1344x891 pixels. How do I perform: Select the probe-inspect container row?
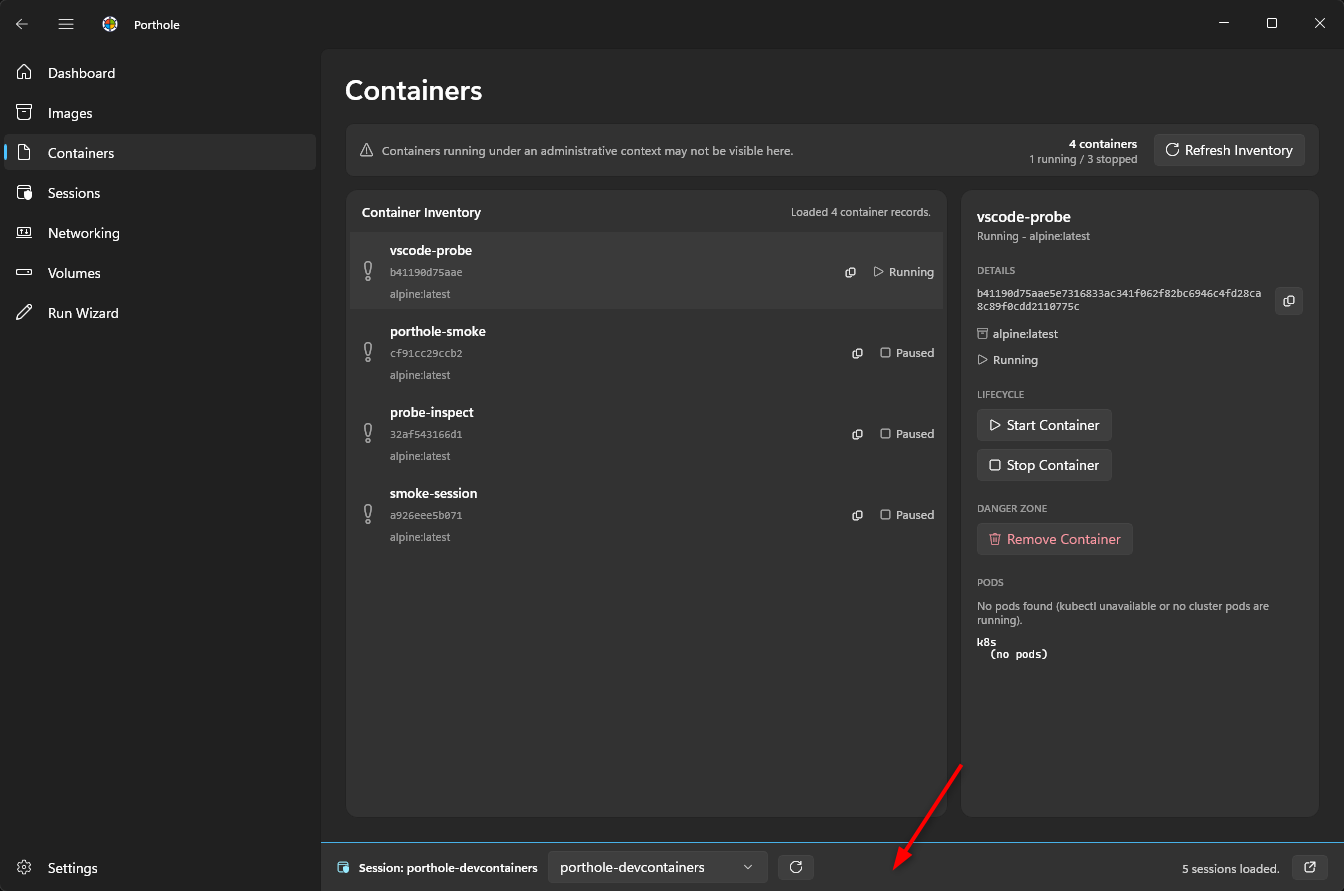pos(646,433)
